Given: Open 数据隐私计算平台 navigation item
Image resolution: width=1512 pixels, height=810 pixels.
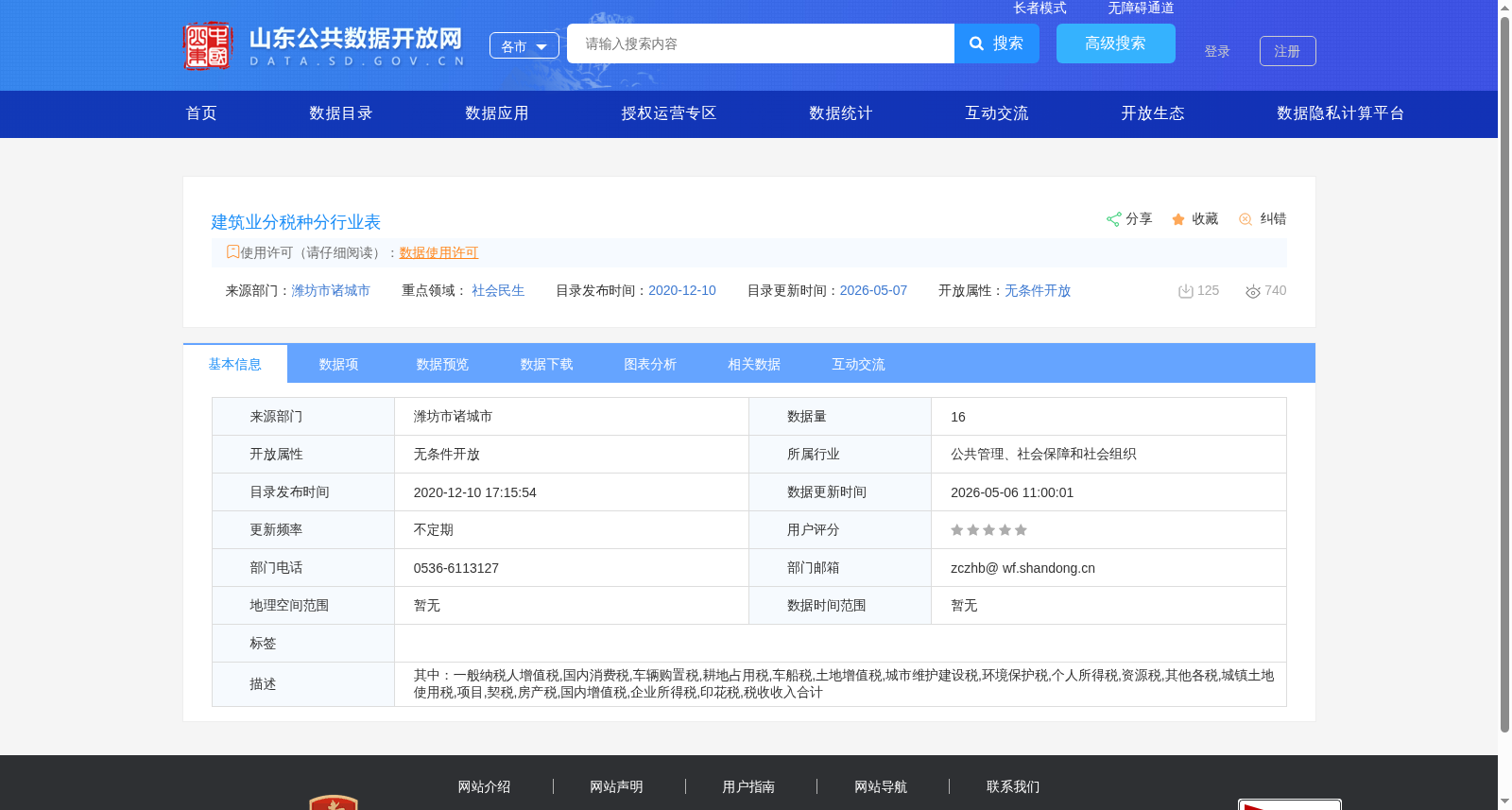Looking at the screenshot, I should (x=1341, y=113).
